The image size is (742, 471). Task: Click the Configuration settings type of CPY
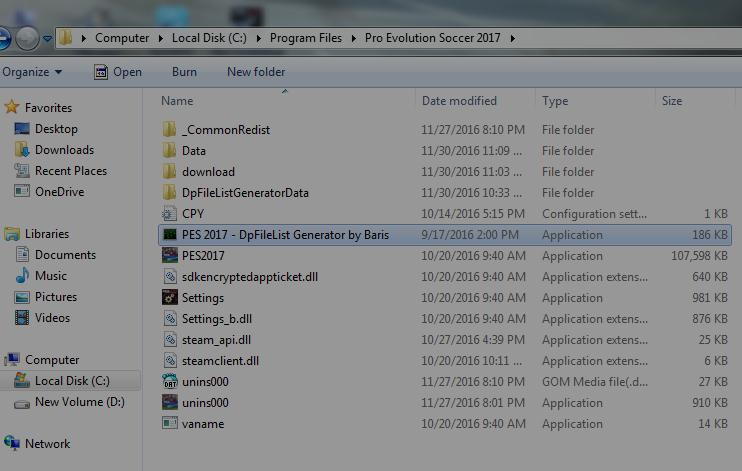pyautogui.click(x=594, y=214)
